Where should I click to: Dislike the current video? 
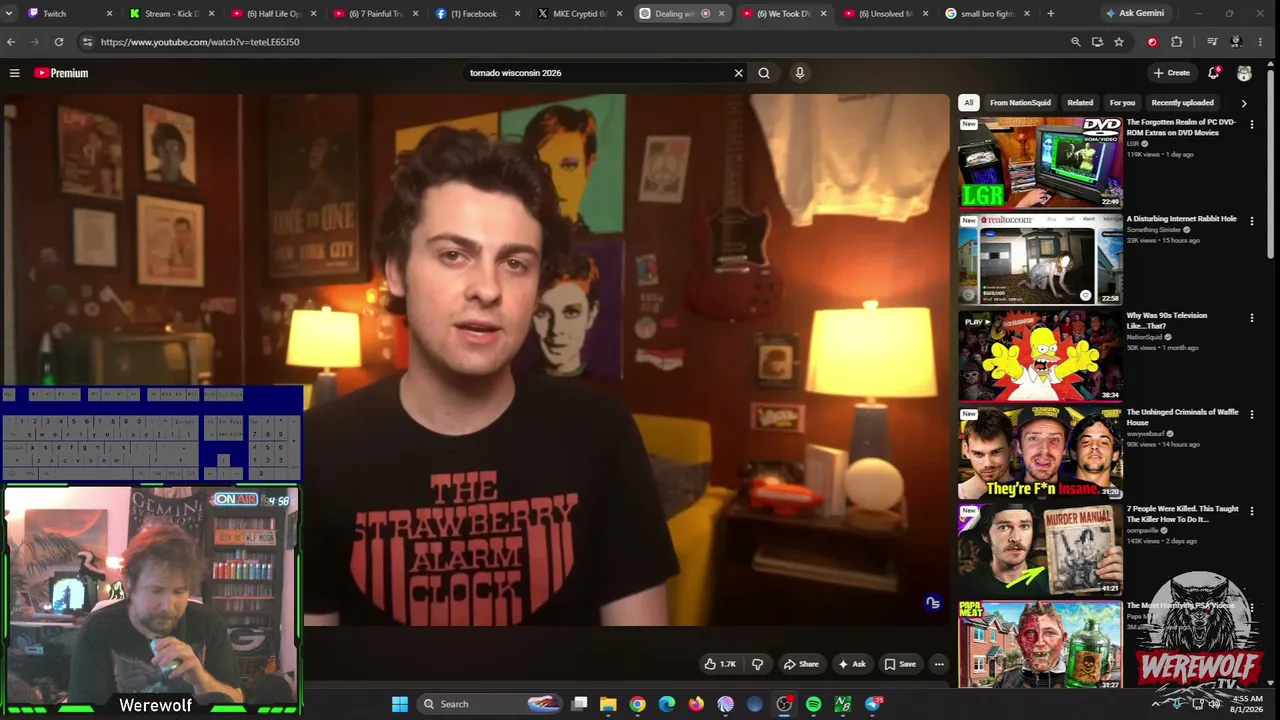757,664
